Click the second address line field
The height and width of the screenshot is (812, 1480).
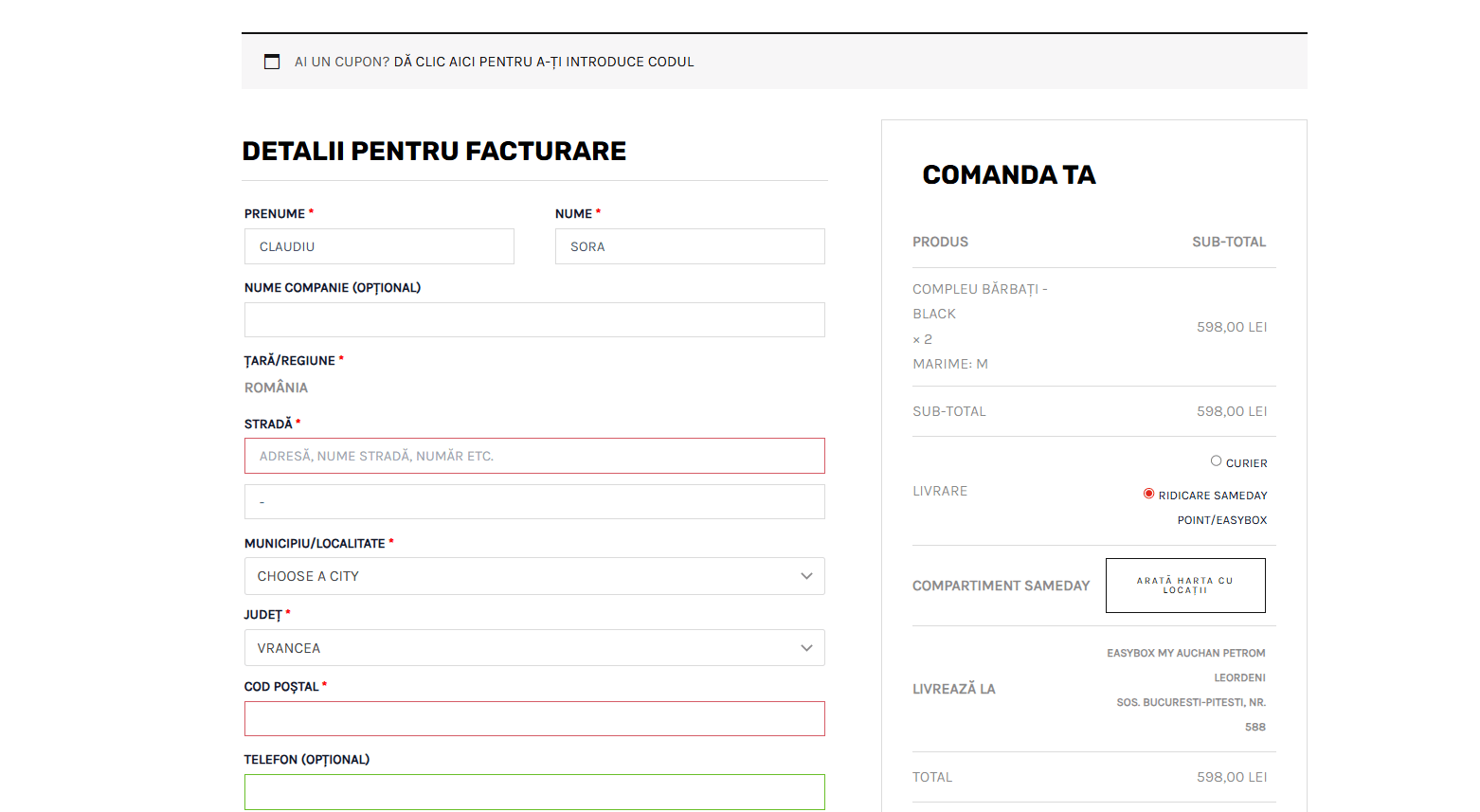click(534, 502)
